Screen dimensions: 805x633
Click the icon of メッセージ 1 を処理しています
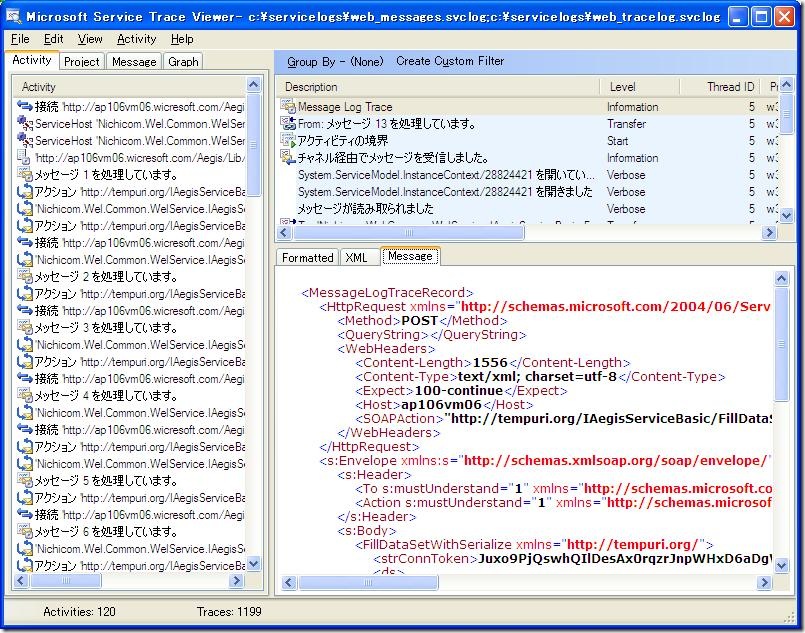tap(25, 174)
